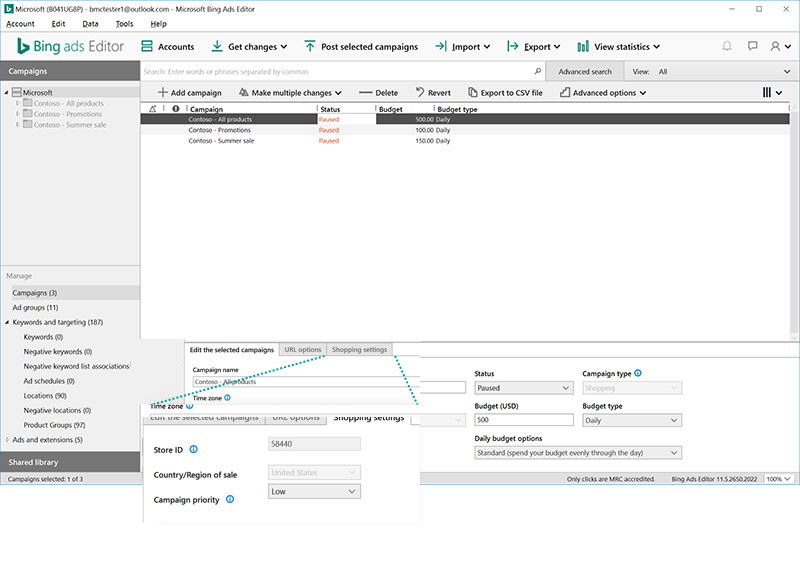Click the search magnifier icon
Image resolution: width=800 pixels, height=576 pixels.
point(537,71)
